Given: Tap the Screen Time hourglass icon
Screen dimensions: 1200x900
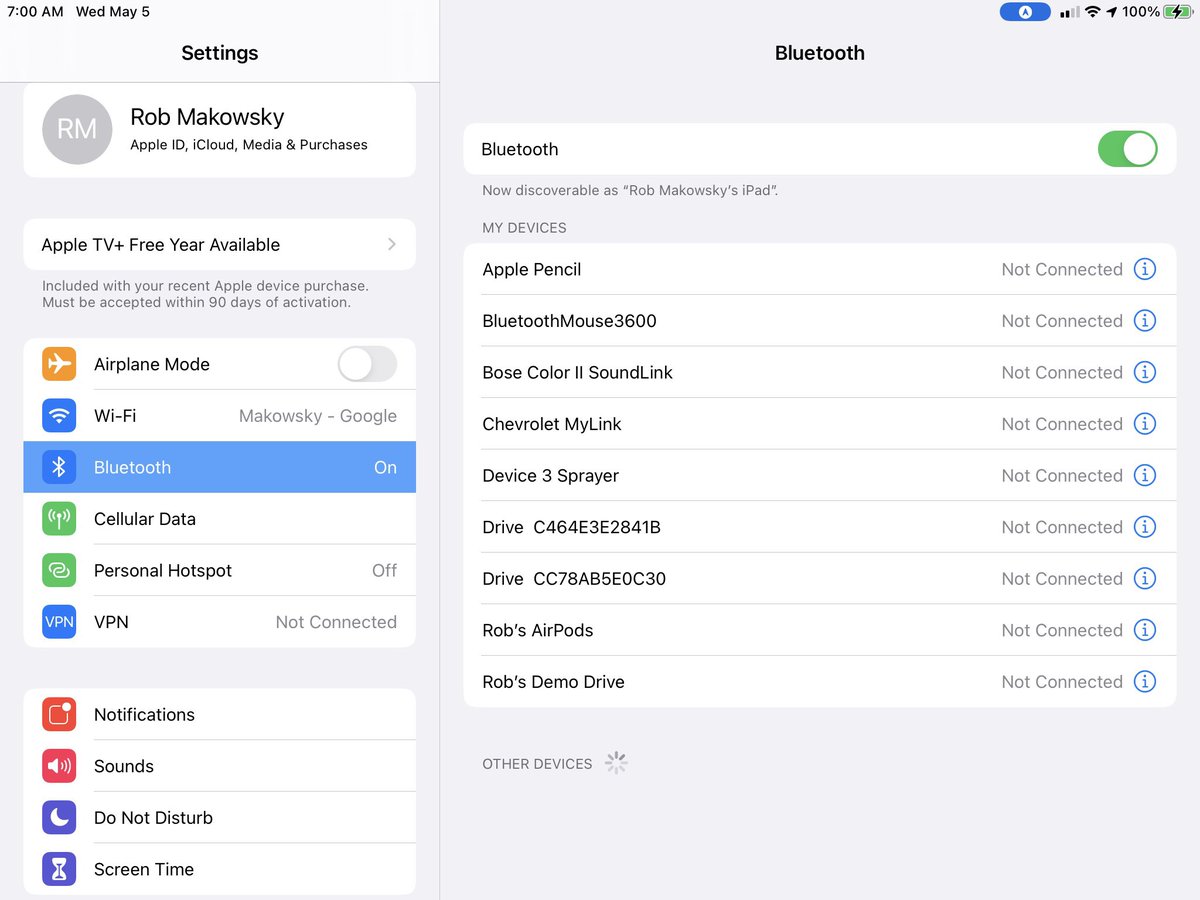Looking at the screenshot, I should [x=59, y=869].
